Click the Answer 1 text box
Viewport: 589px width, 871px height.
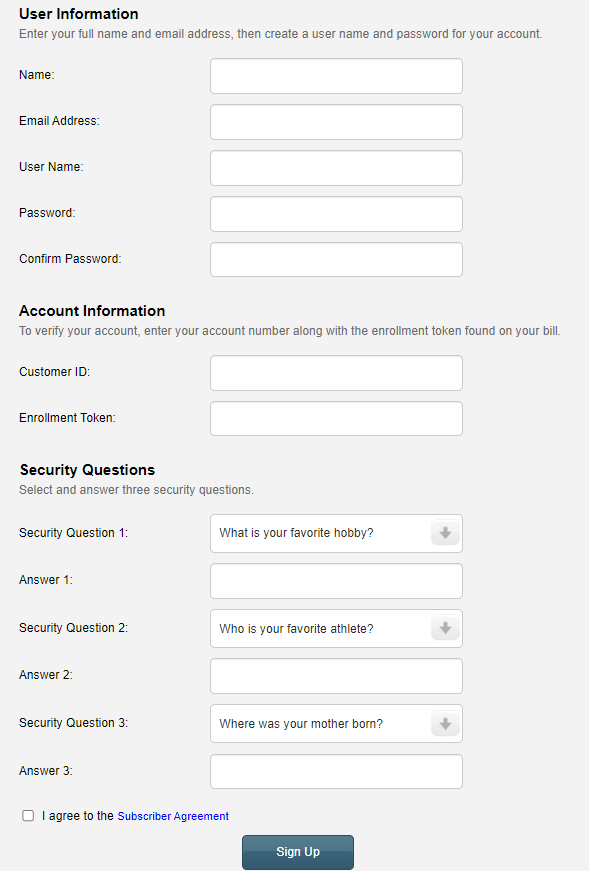point(335,580)
